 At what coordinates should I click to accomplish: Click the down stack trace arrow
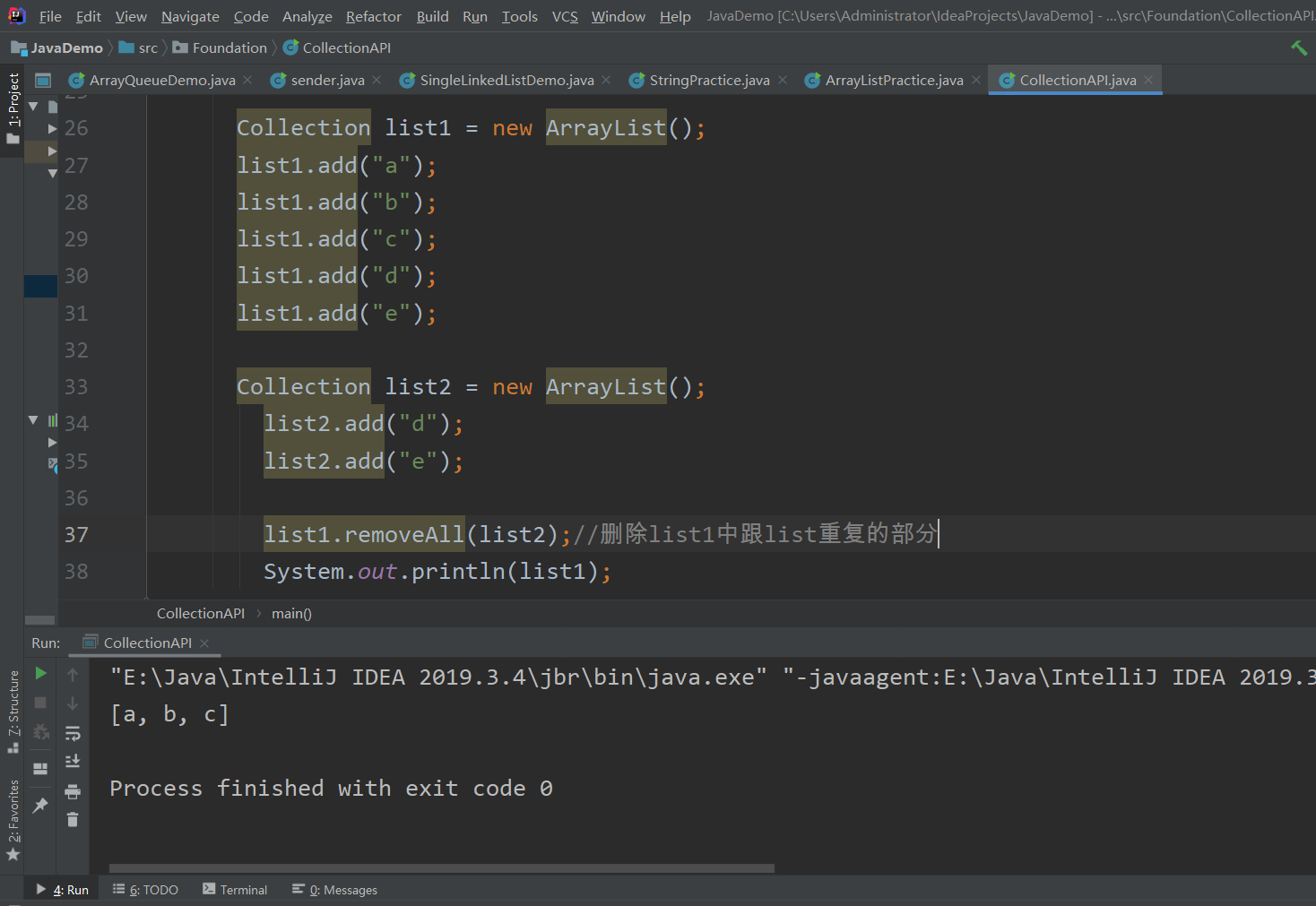[73, 703]
